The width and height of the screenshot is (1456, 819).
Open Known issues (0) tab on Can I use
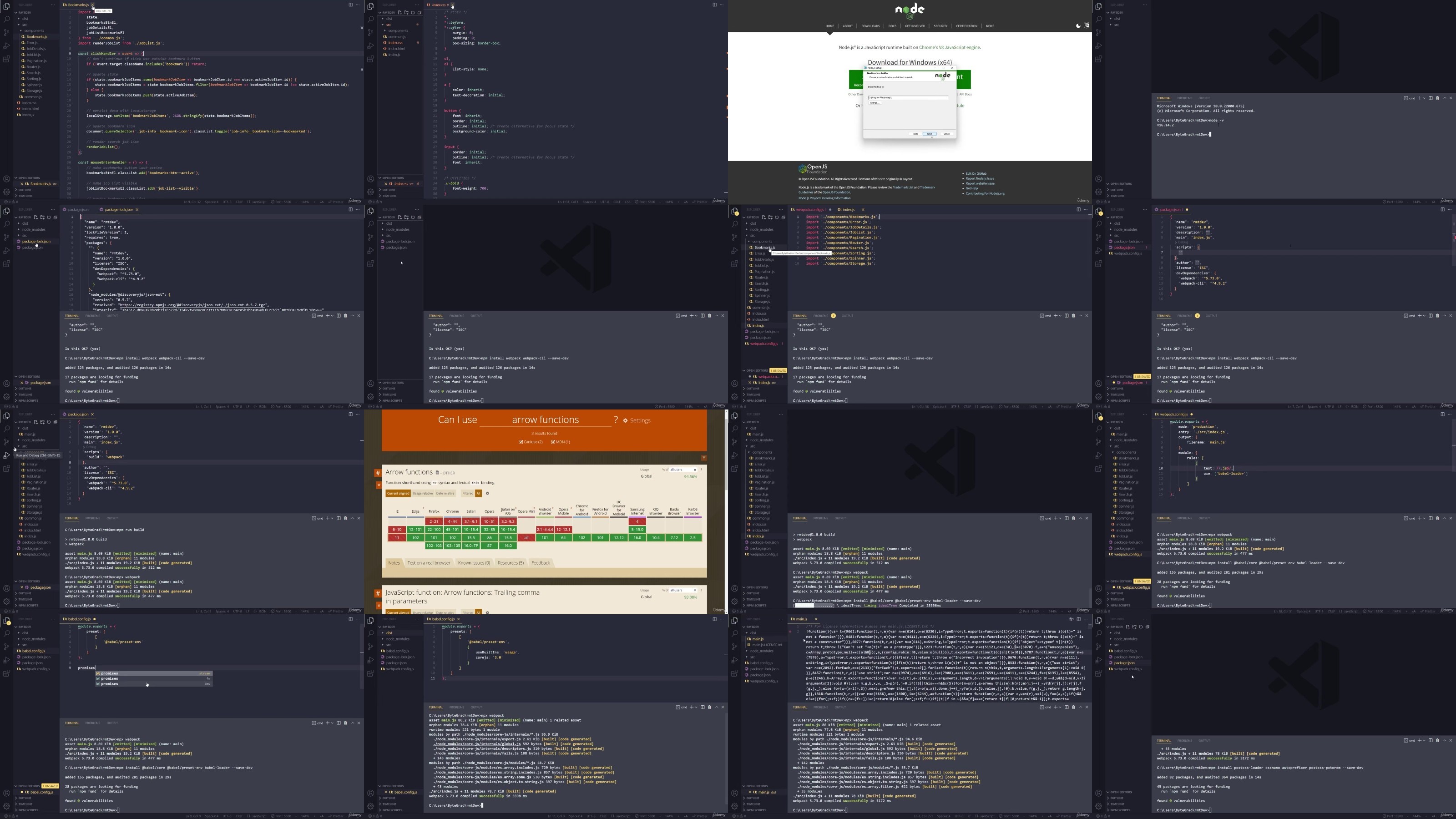[474, 563]
